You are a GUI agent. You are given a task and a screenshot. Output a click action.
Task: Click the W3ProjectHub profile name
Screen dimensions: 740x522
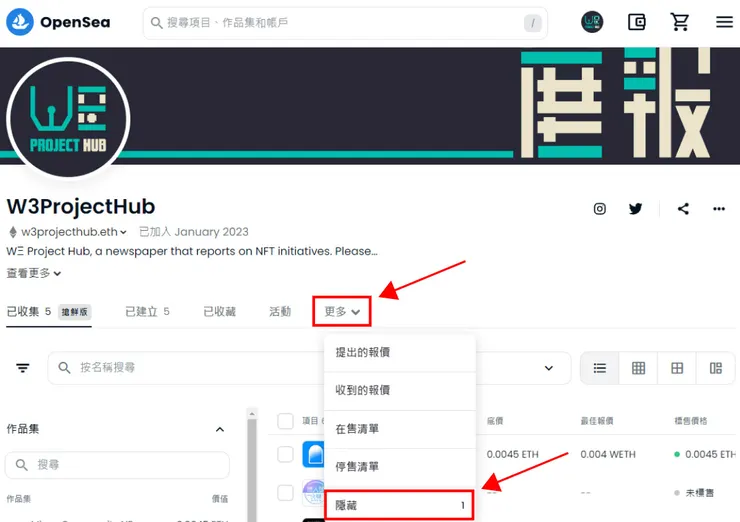point(81,207)
